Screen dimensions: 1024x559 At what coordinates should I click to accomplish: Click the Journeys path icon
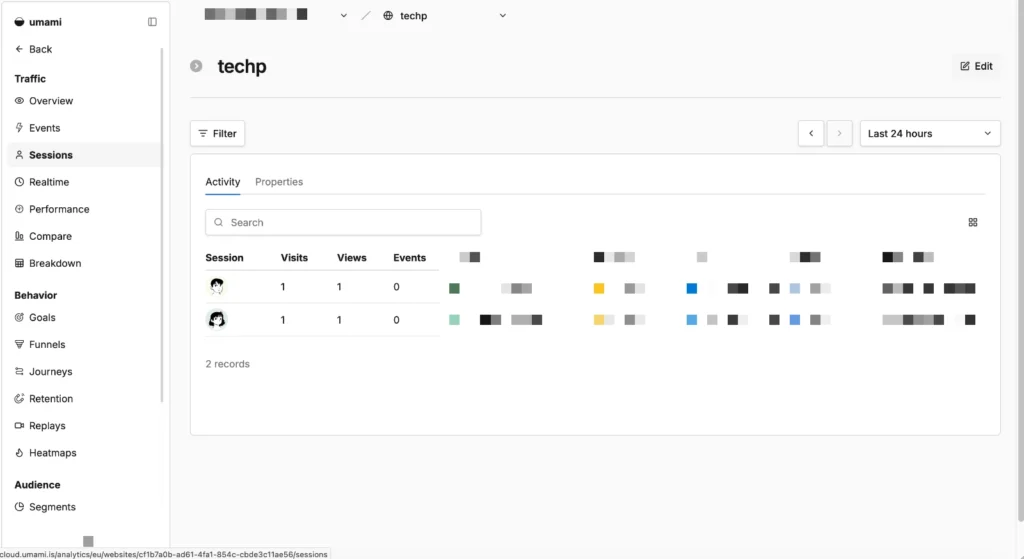[19, 372]
